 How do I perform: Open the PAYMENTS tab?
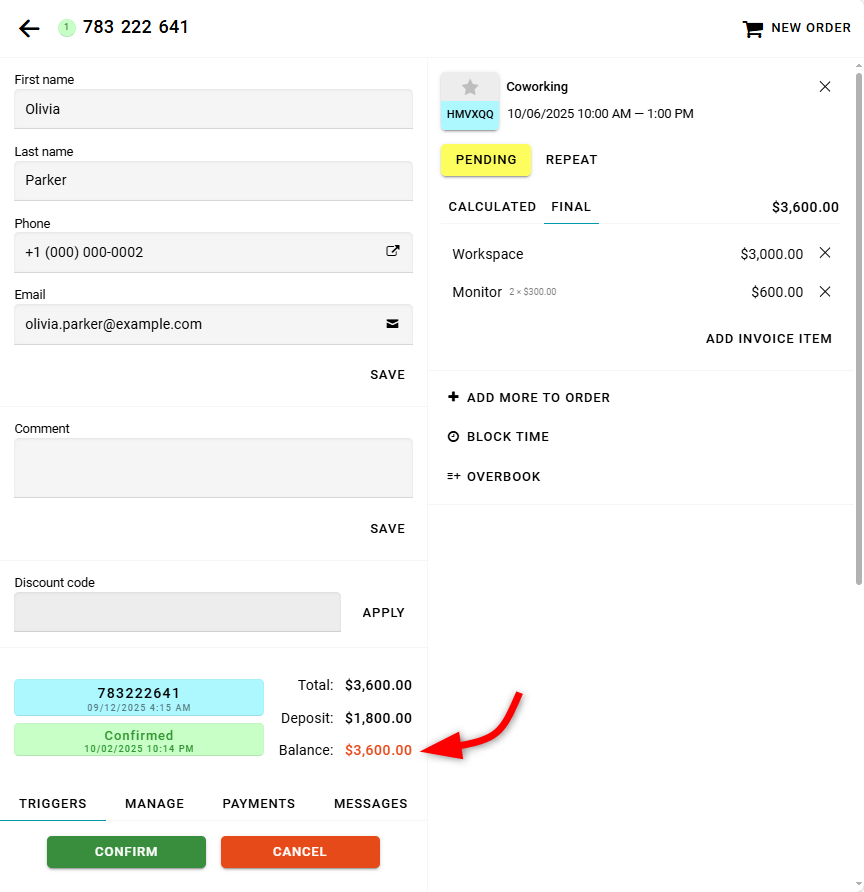pos(259,804)
